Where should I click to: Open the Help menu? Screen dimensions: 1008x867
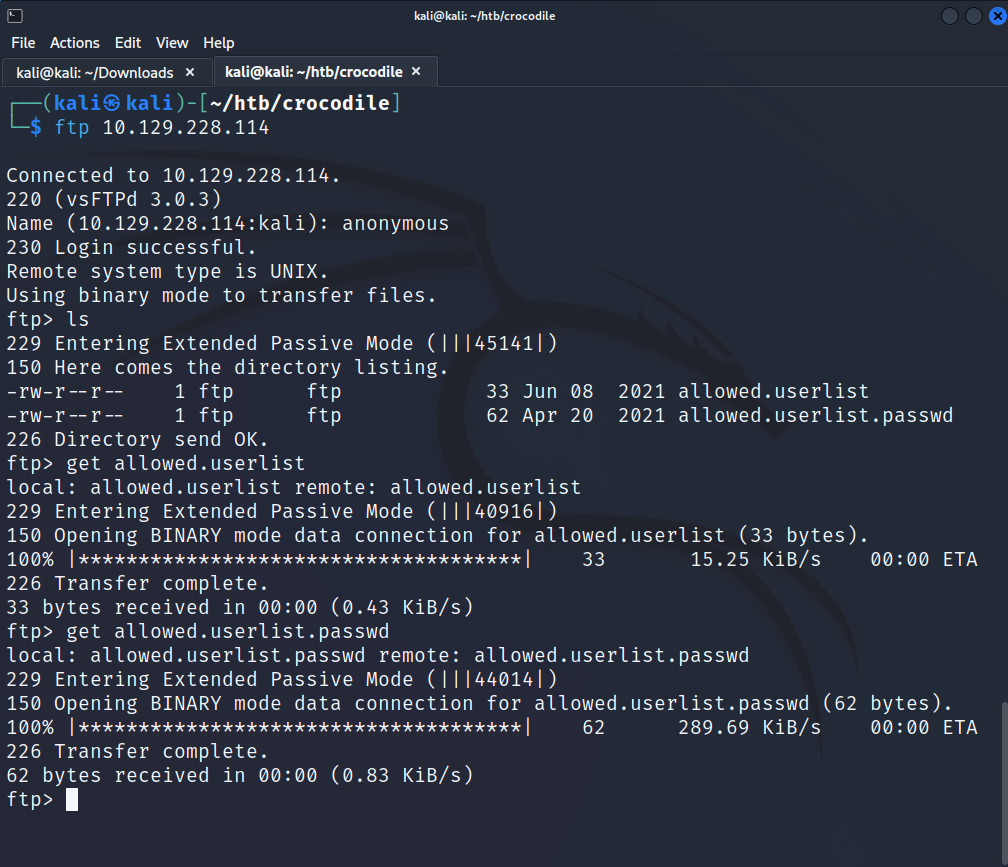coord(218,43)
